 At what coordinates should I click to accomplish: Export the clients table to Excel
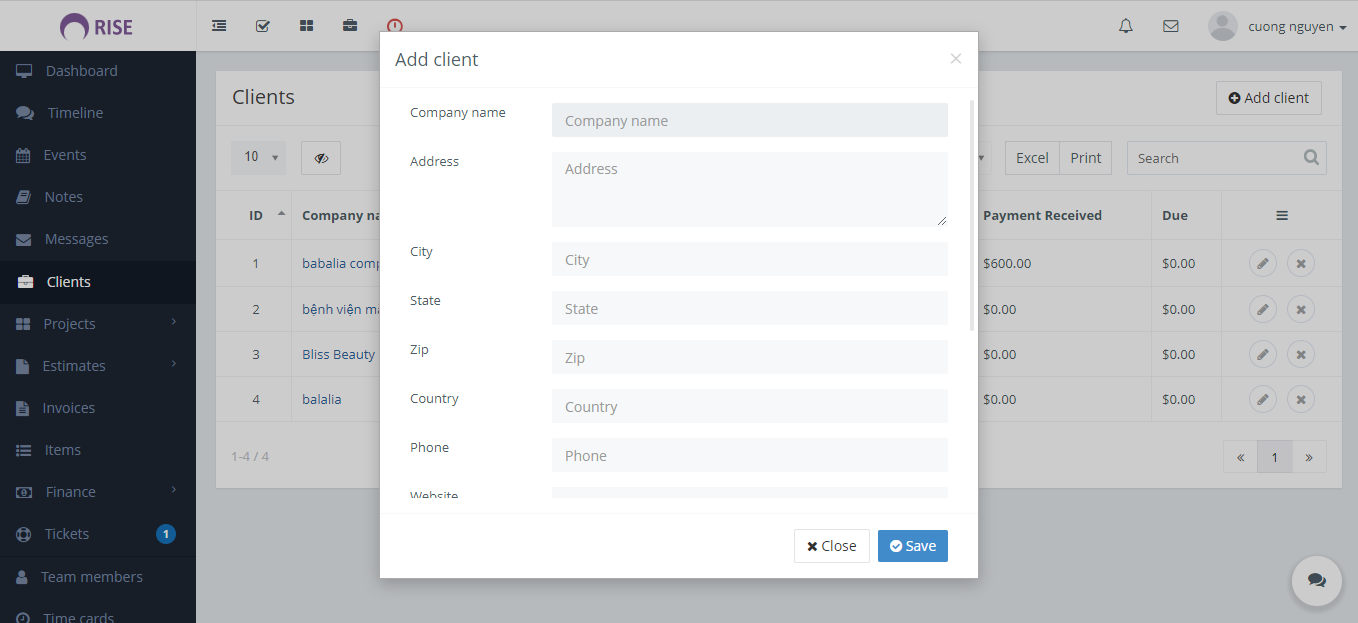point(1032,158)
